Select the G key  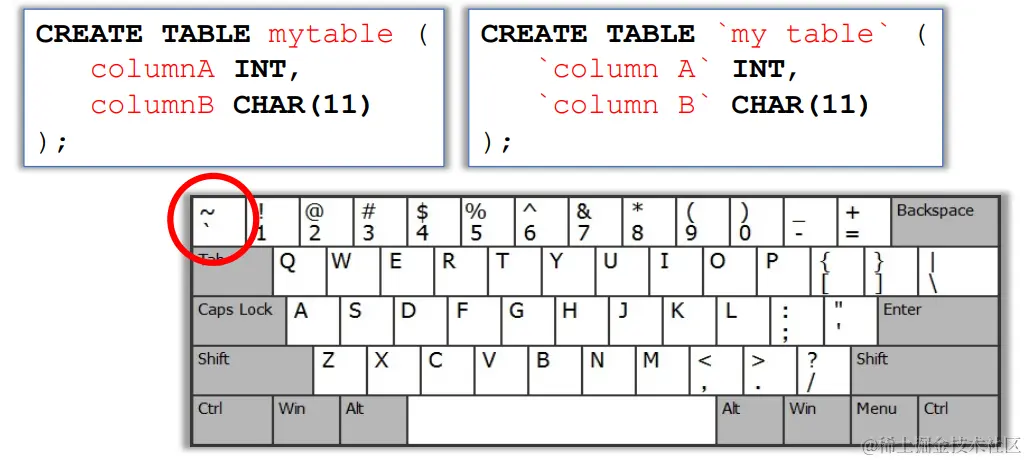pyautogui.click(x=528, y=320)
